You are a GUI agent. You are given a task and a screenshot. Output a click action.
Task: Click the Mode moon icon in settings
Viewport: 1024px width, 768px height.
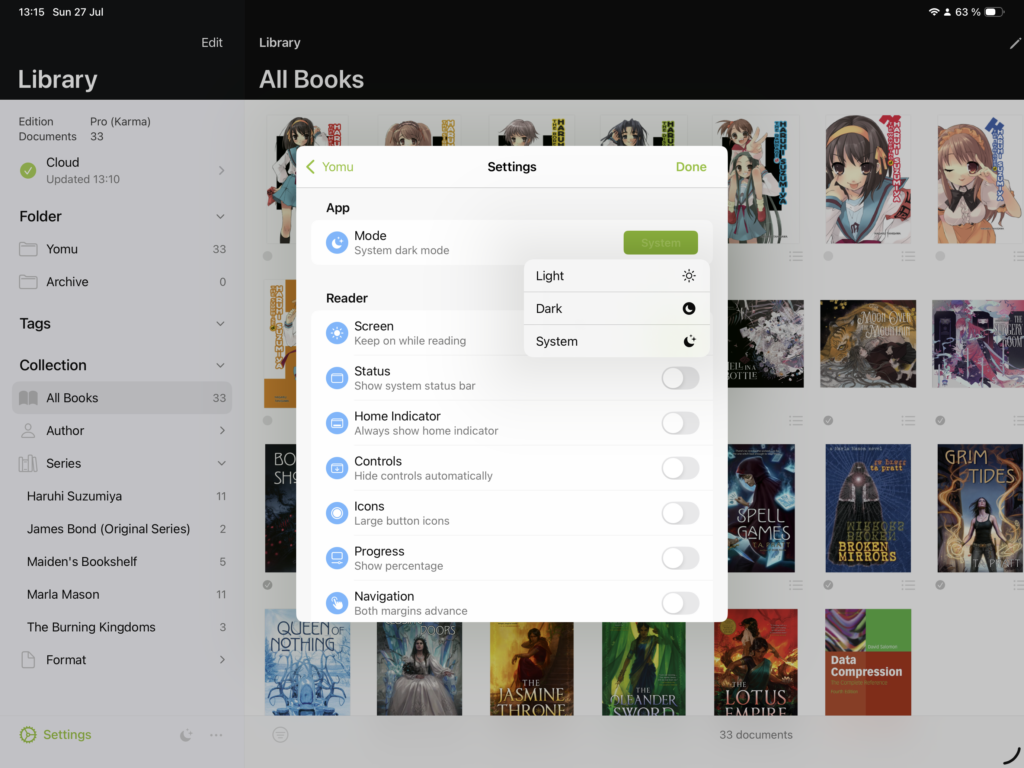337,243
